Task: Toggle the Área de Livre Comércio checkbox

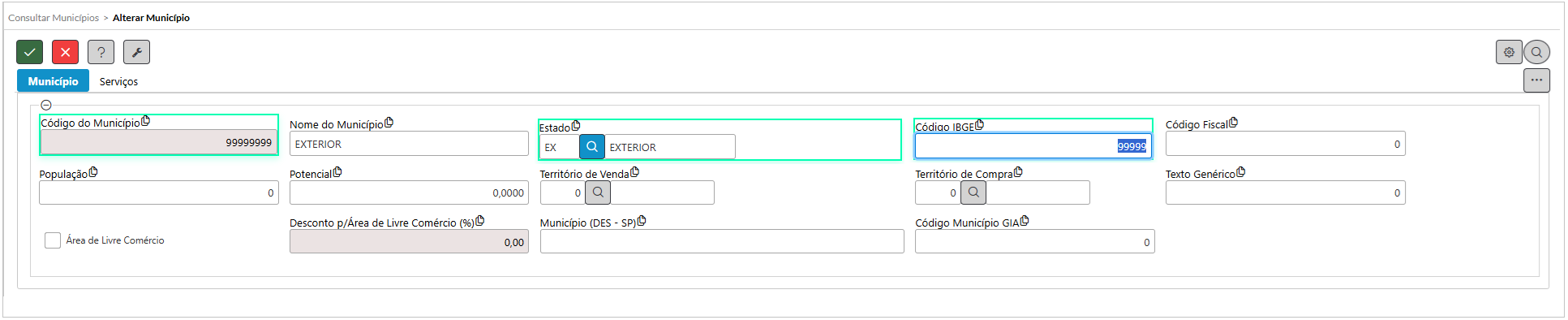Action: coord(53,240)
